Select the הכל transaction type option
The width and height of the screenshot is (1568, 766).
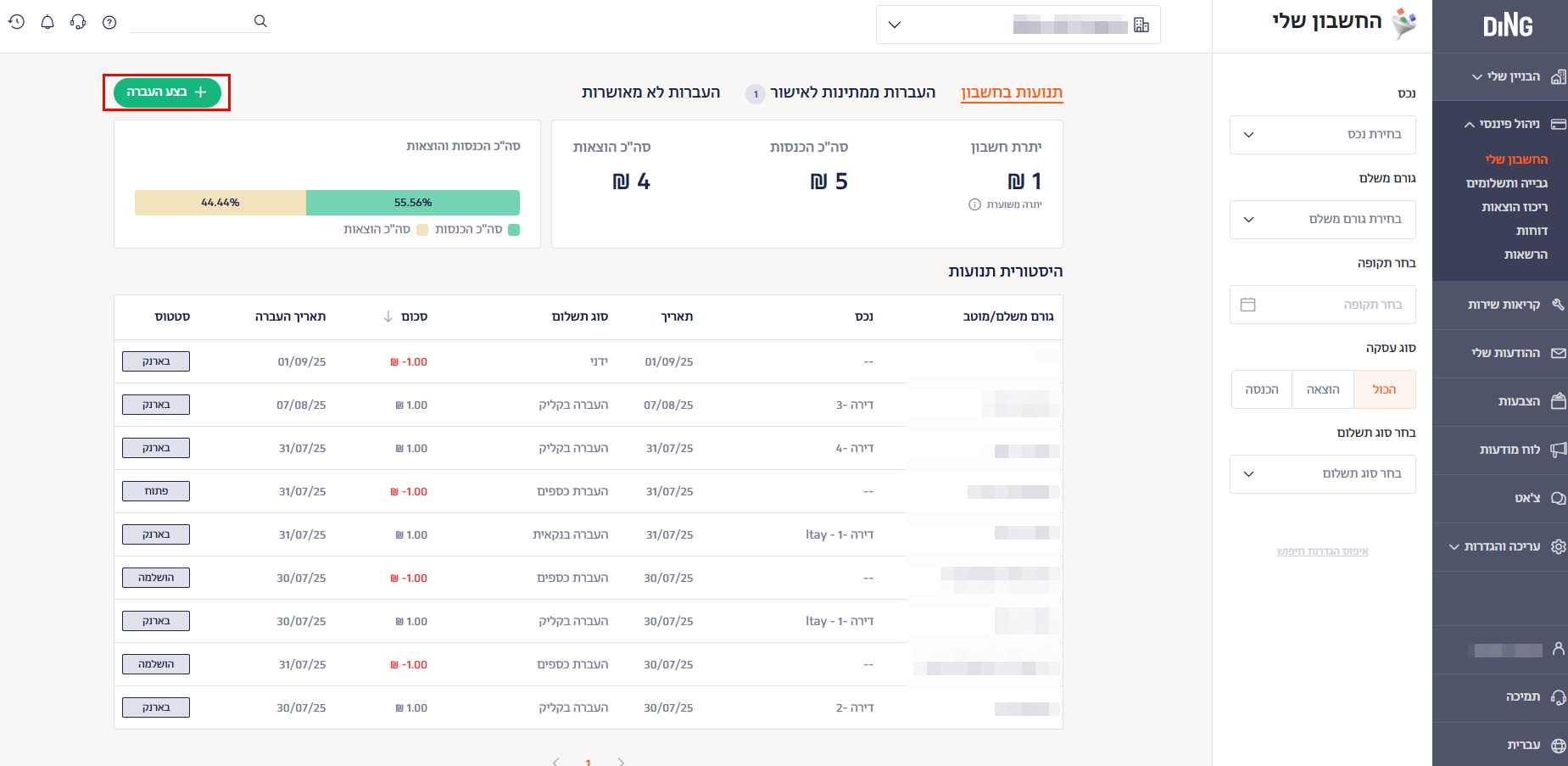[1384, 389]
